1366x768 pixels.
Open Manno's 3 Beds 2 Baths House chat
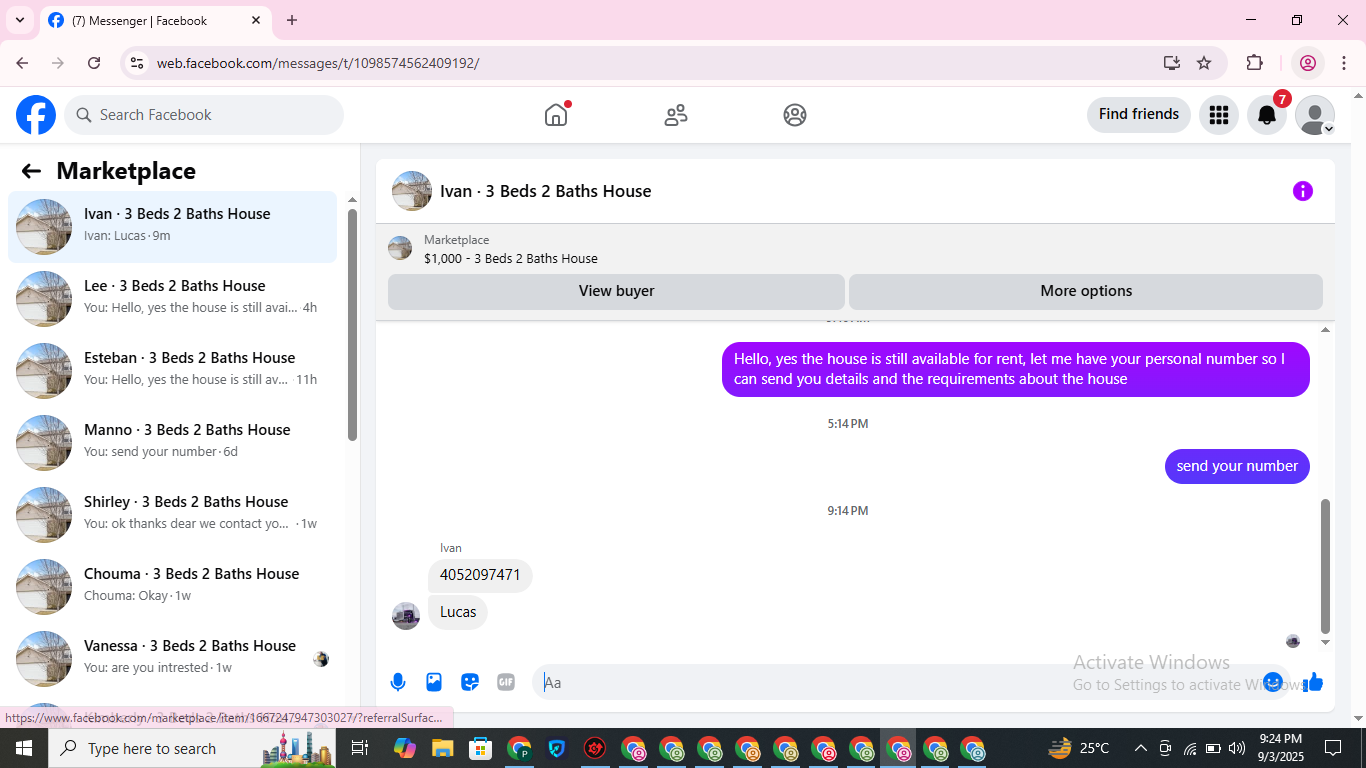pyautogui.click(x=173, y=443)
